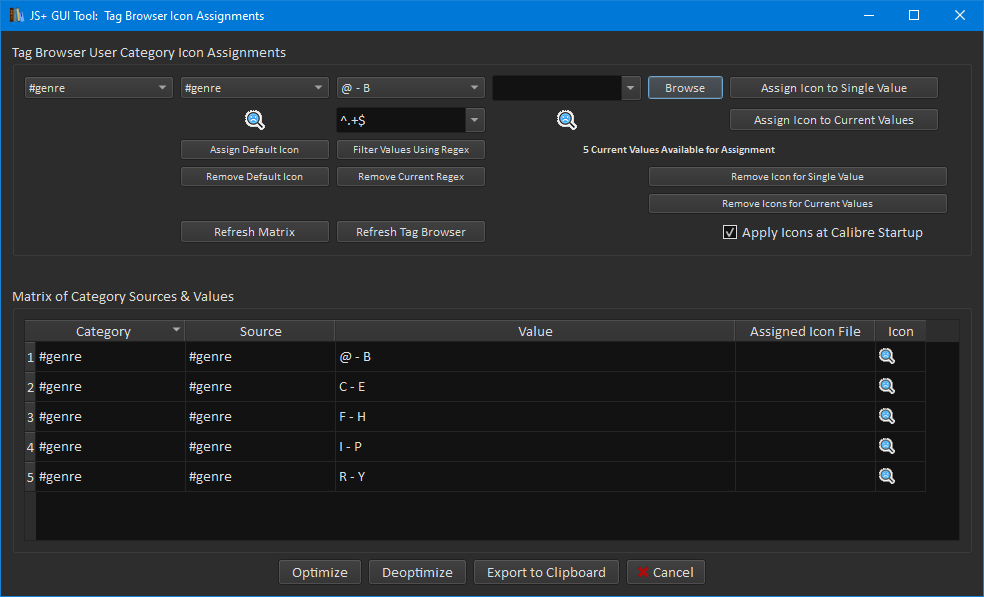
Task: Click Assign Icon to Current Values
Action: pos(833,120)
